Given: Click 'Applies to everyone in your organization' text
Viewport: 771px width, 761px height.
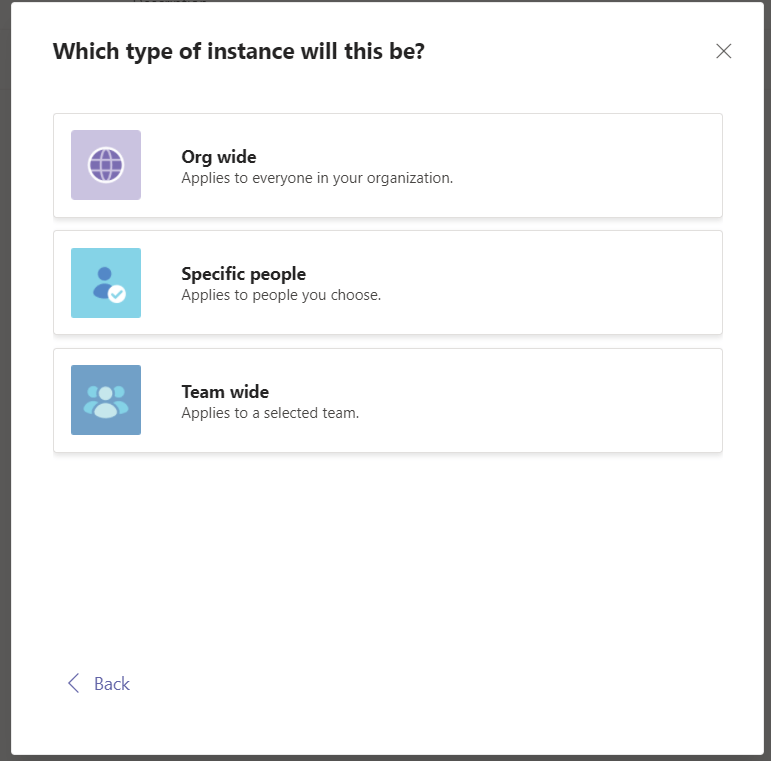Looking at the screenshot, I should click(x=317, y=178).
